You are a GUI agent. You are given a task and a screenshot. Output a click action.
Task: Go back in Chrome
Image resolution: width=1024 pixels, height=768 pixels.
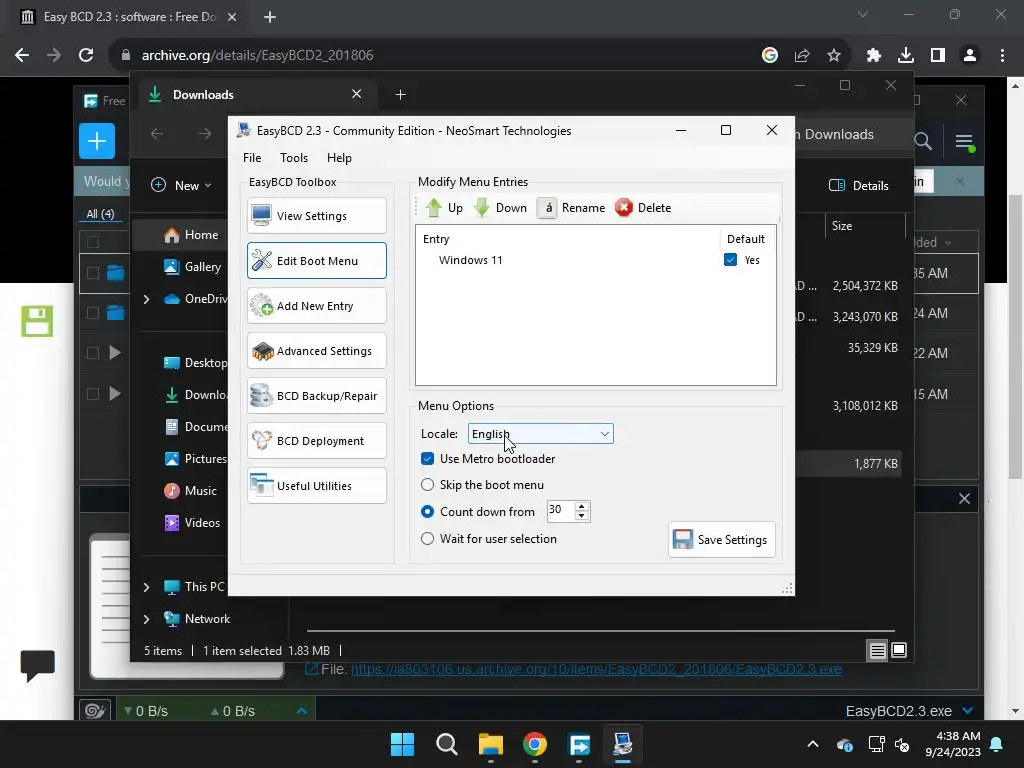[22, 55]
